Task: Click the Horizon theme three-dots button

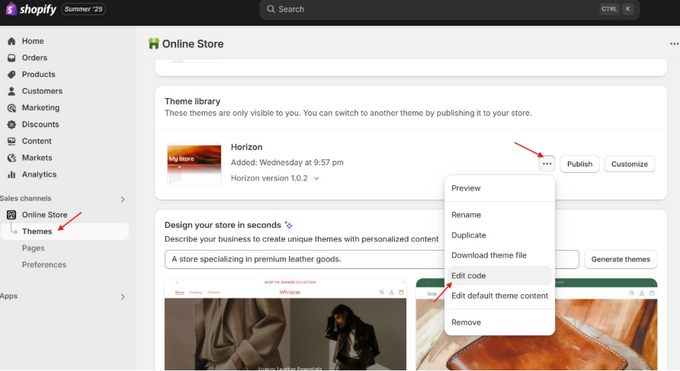Action: pos(547,164)
